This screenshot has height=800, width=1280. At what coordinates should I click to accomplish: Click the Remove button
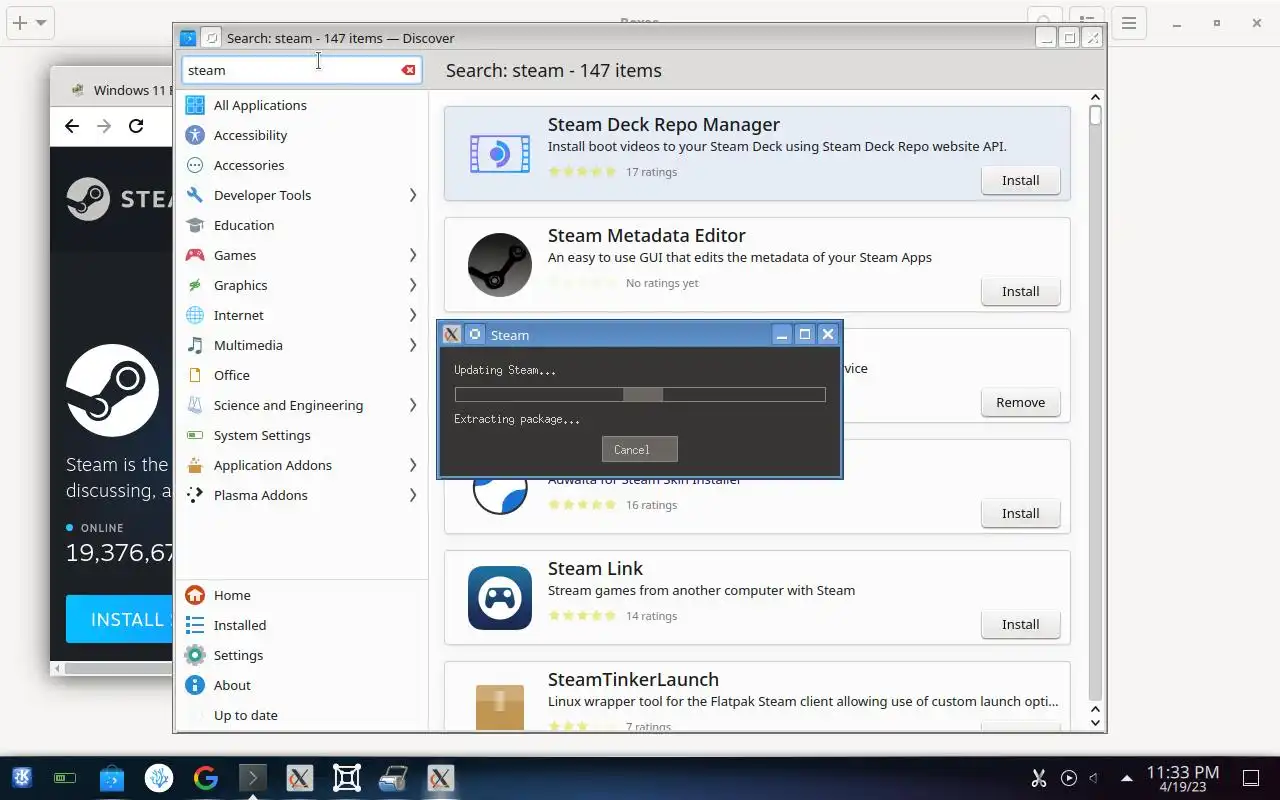click(1020, 402)
